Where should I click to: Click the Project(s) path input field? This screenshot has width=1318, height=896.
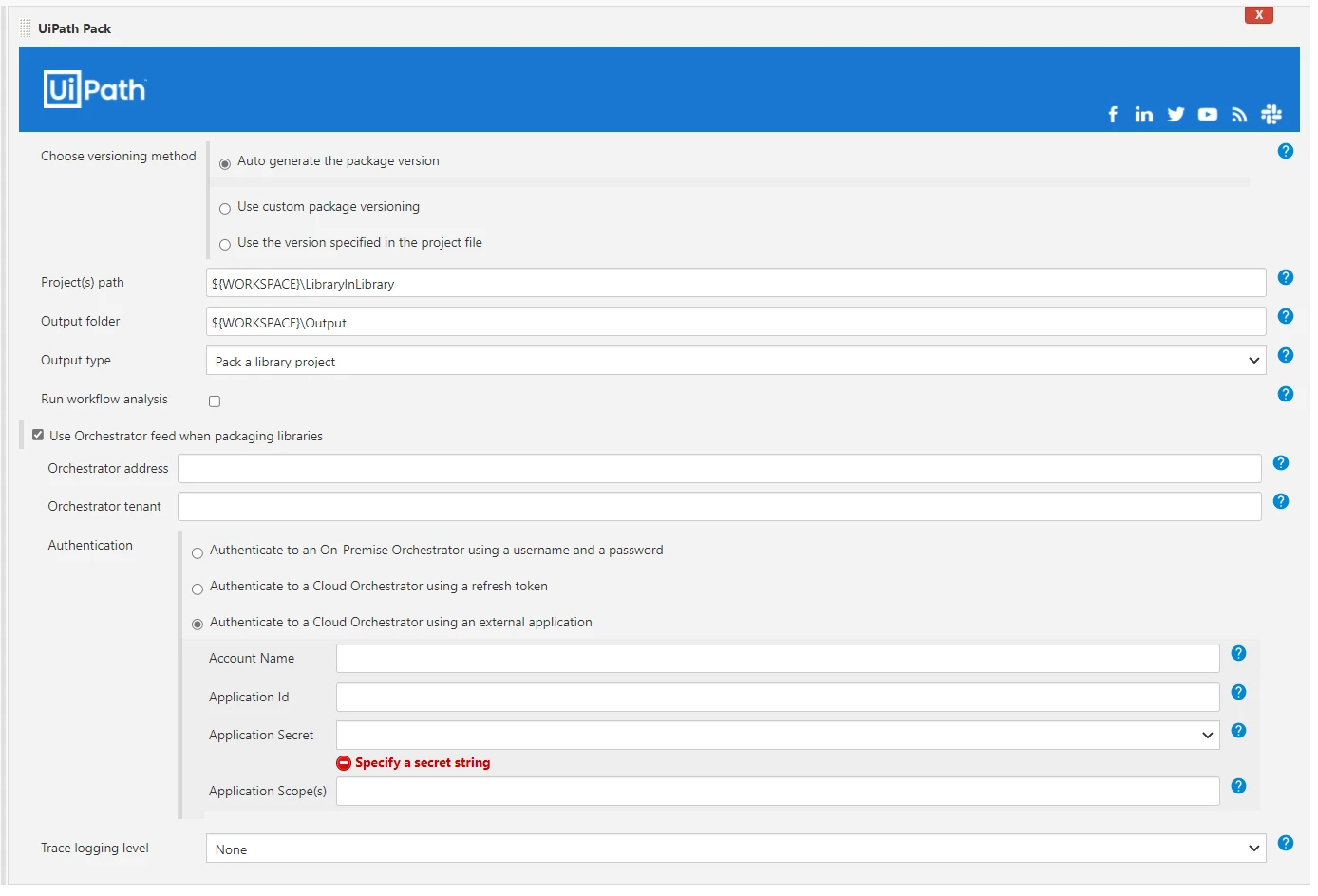[x=736, y=283]
